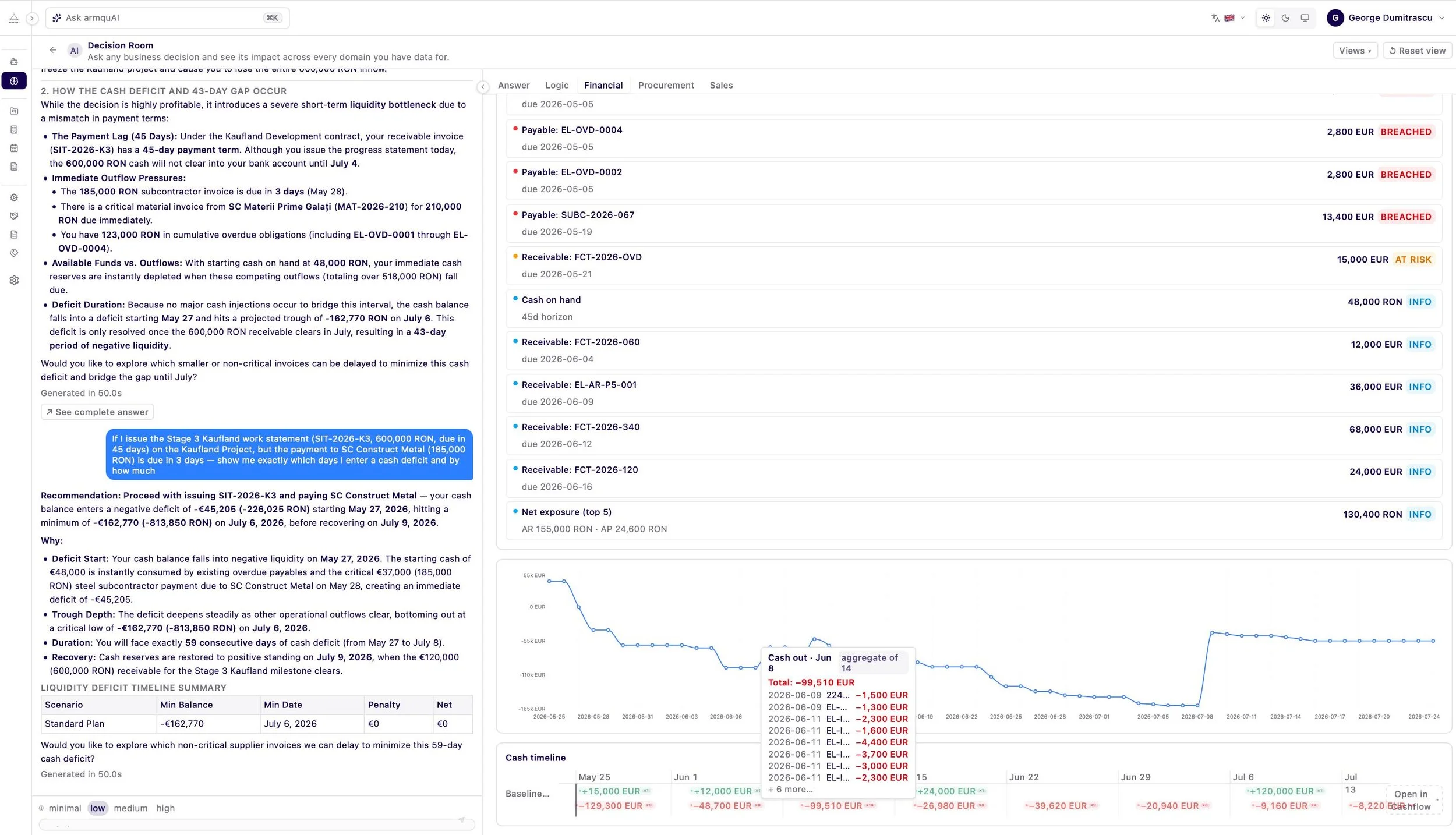Viewport: 1456px width, 835px height.
Task: Switch to the Procurement tab
Action: 666,85
